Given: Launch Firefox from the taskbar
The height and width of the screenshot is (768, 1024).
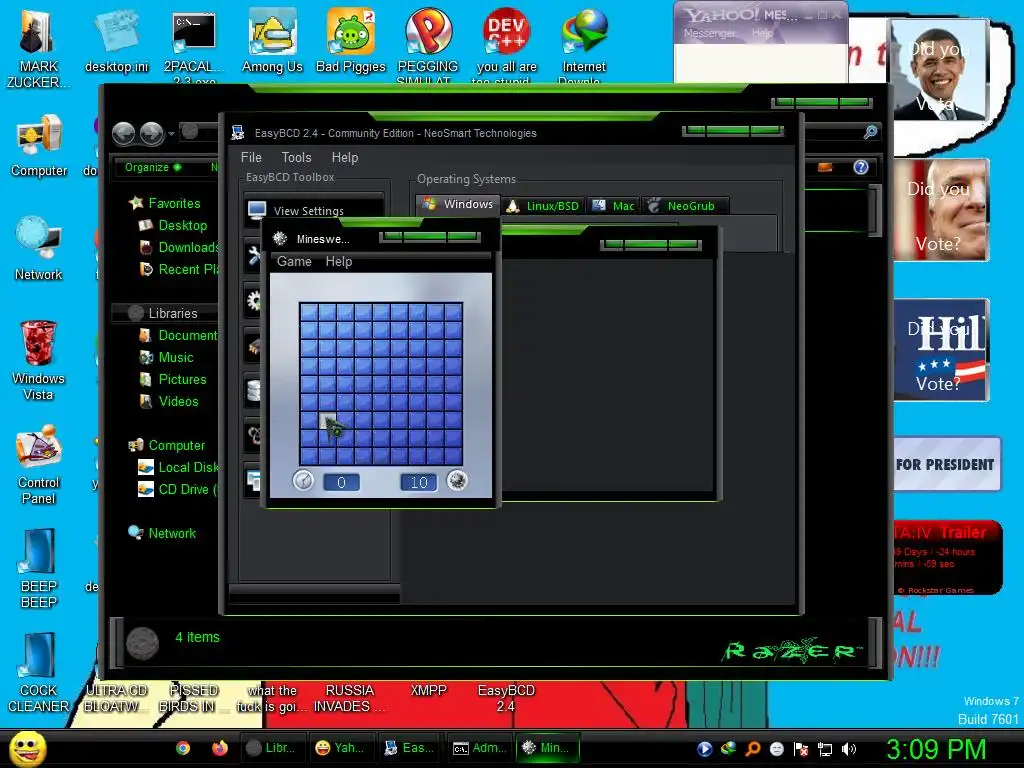Looking at the screenshot, I should 220,748.
